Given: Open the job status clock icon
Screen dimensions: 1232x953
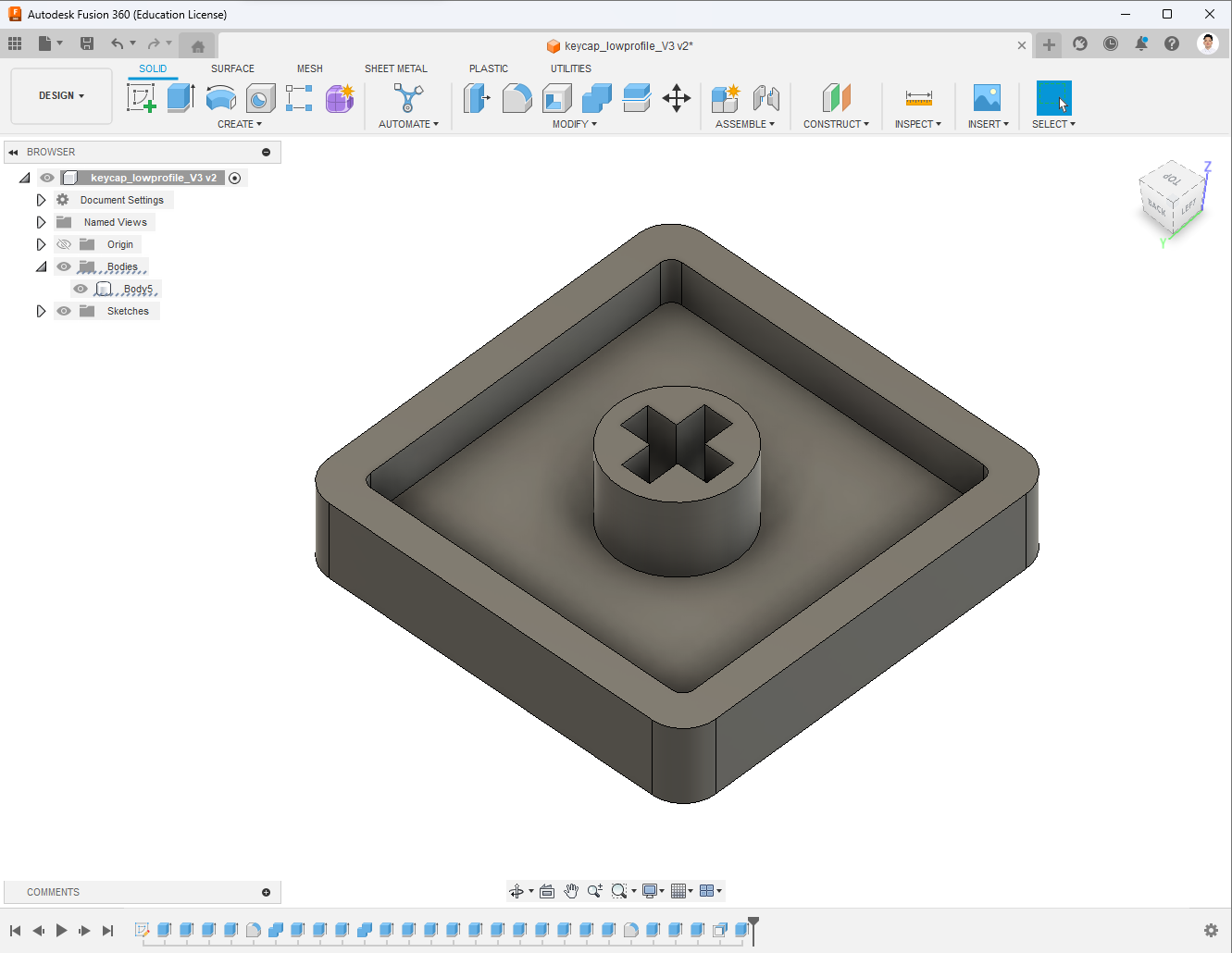Looking at the screenshot, I should [1111, 43].
